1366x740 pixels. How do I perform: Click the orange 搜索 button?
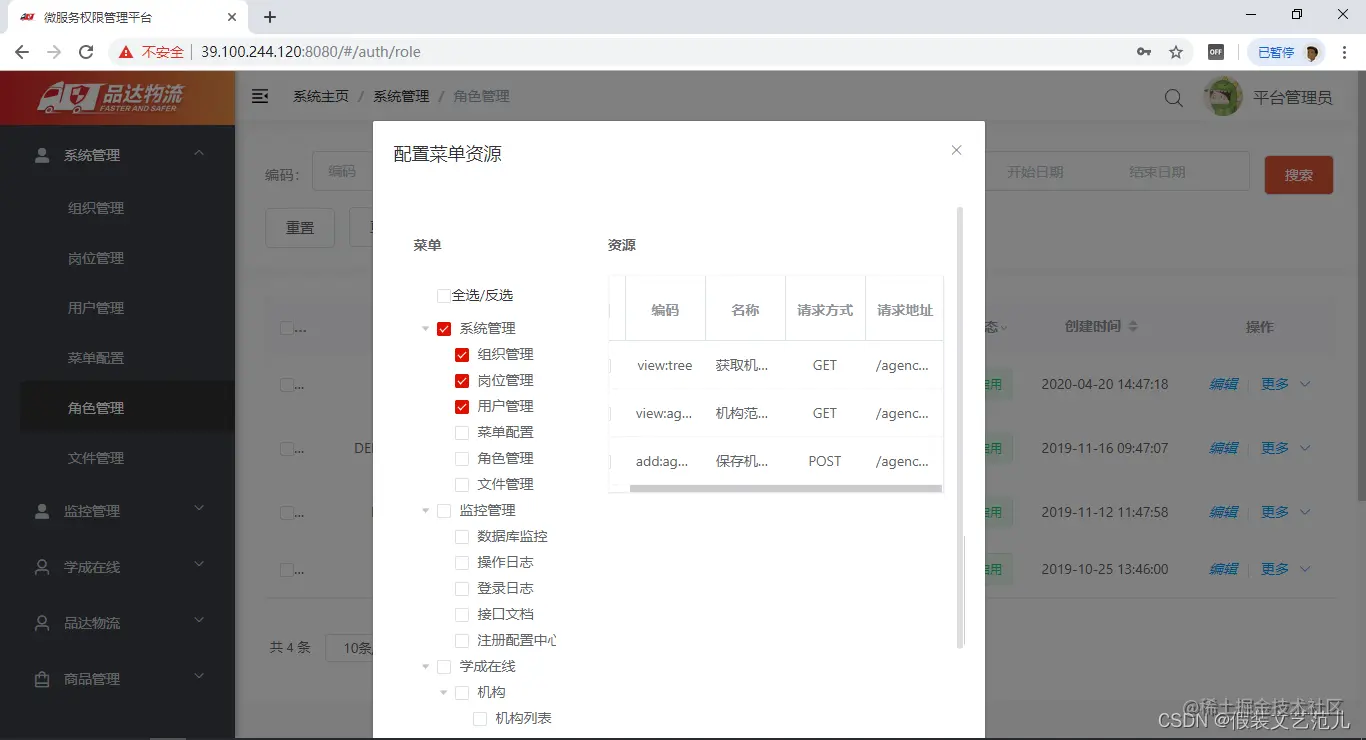click(1298, 174)
